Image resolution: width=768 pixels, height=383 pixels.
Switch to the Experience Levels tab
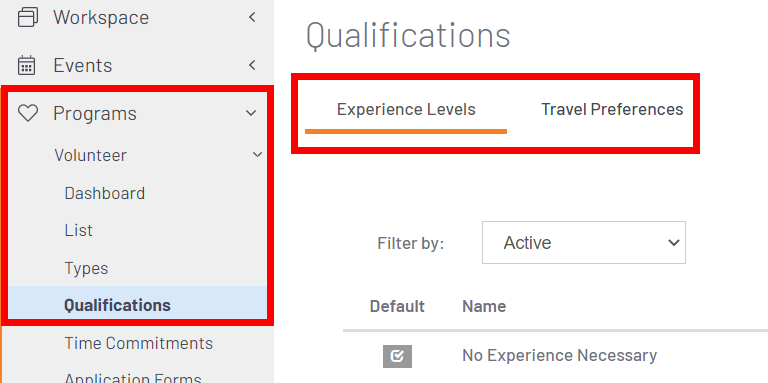point(406,109)
